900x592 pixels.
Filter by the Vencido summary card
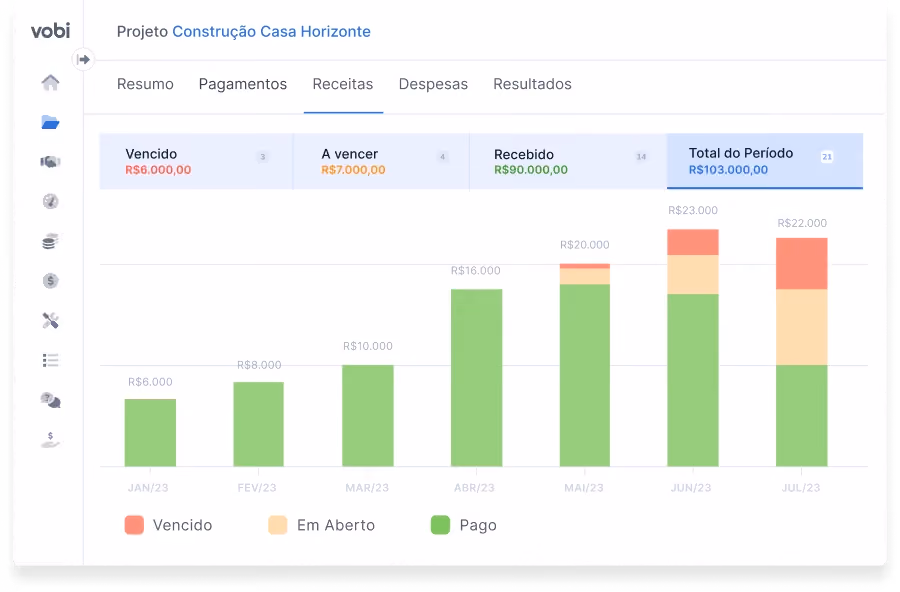click(196, 161)
